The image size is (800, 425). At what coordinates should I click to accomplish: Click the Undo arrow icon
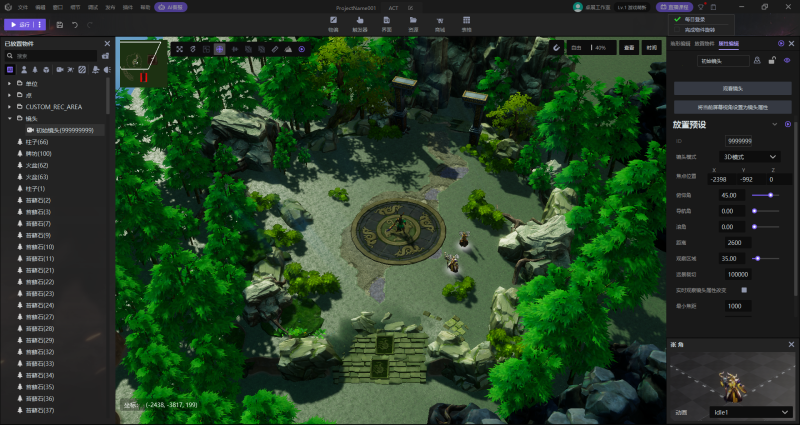pyautogui.click(x=75, y=24)
